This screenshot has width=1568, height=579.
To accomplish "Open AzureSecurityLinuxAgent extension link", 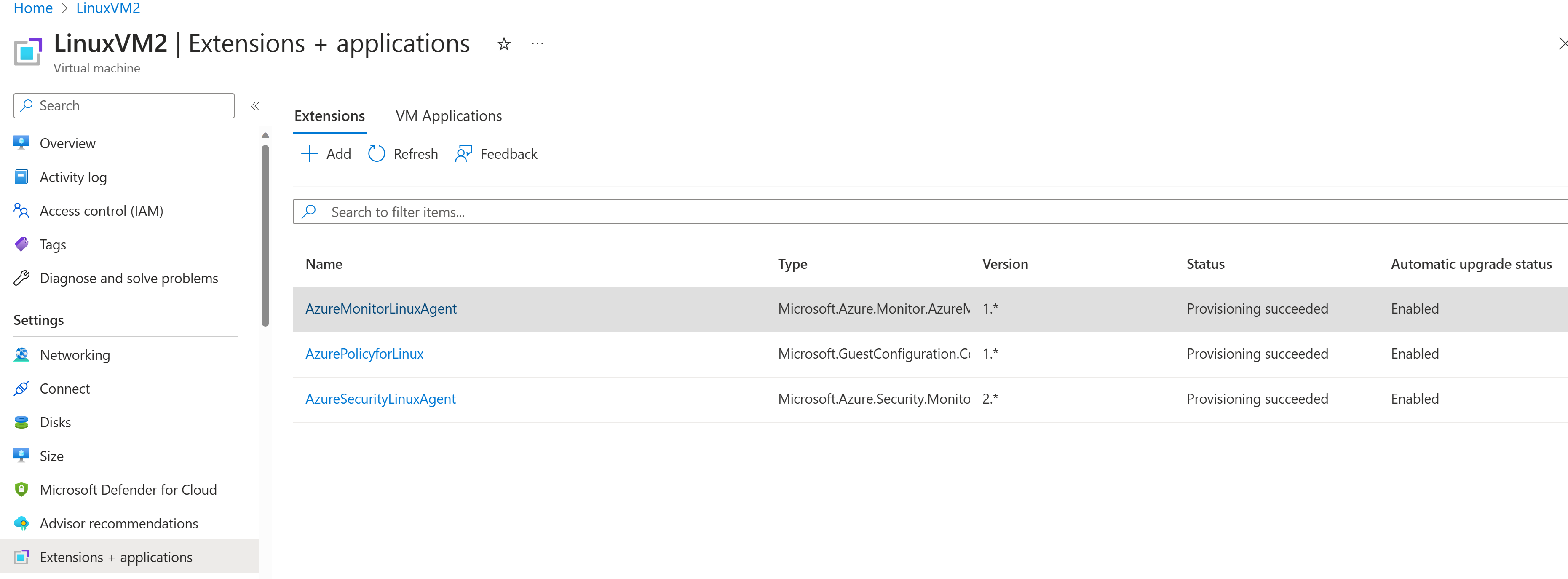I will (380, 399).
